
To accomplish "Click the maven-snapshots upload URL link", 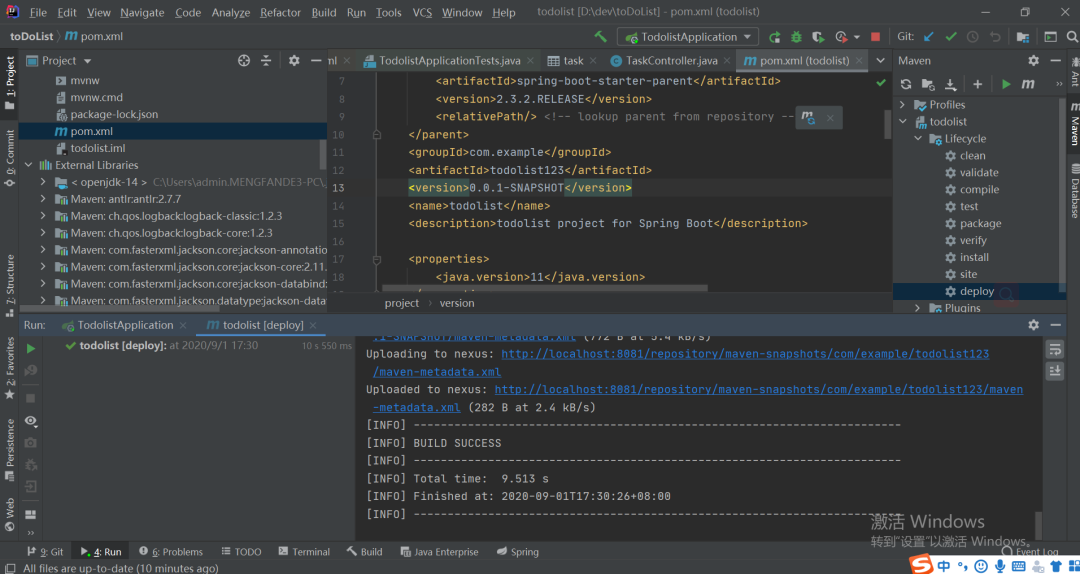I will point(744,354).
